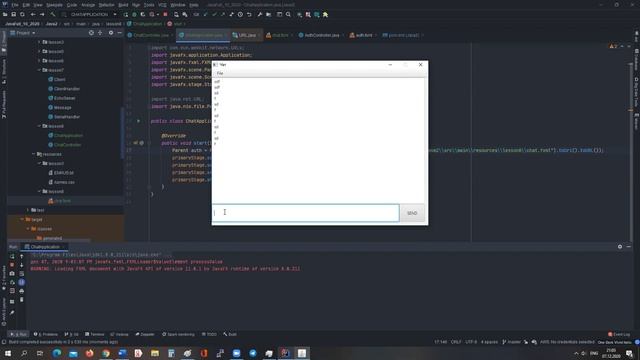Open the Event Log button
The height and width of the screenshot is (360, 640).
point(619,334)
